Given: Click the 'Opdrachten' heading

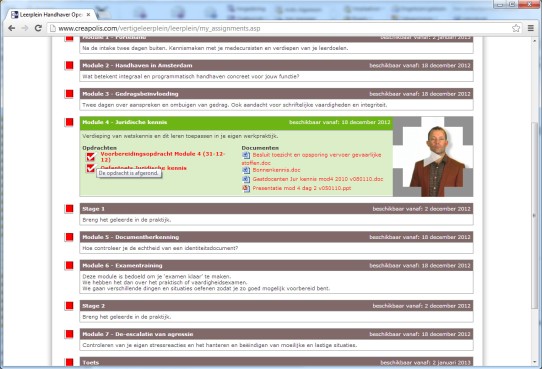Looking at the screenshot, I should (100, 148).
